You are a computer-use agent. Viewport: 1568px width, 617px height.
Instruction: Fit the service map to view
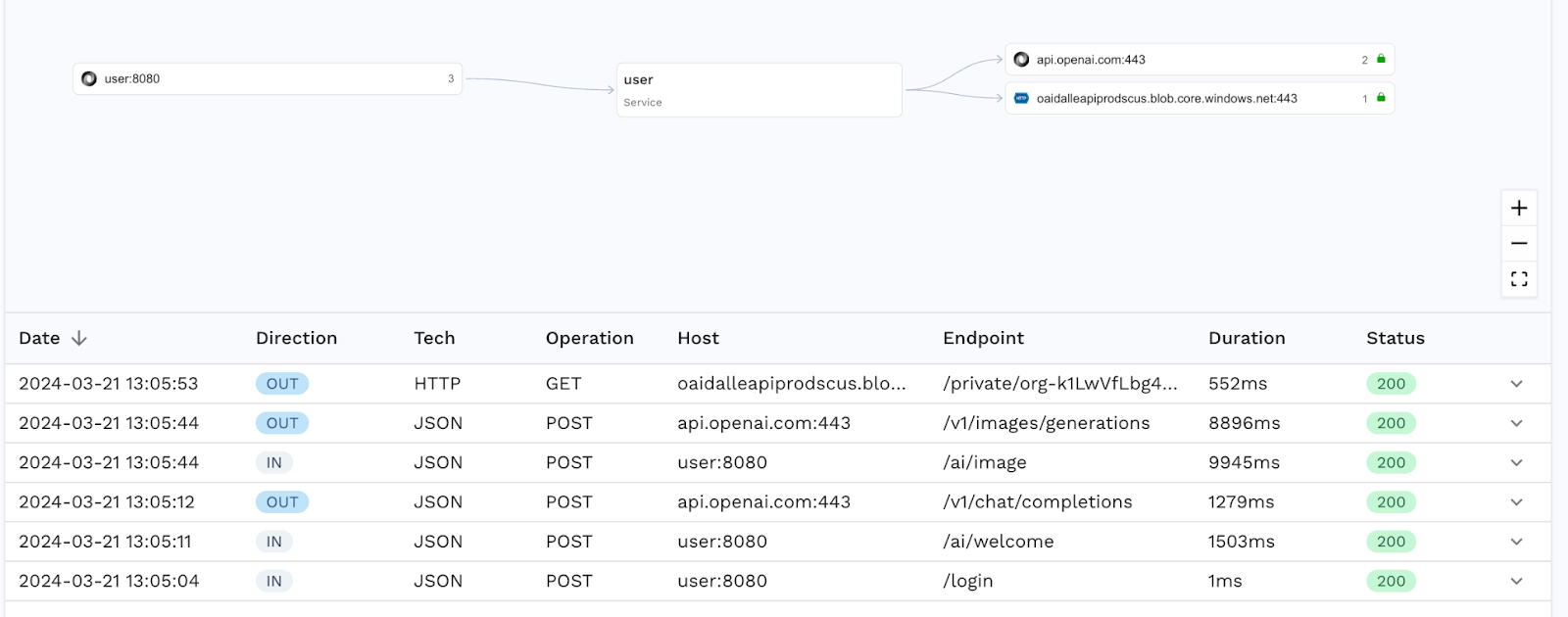[1519, 279]
